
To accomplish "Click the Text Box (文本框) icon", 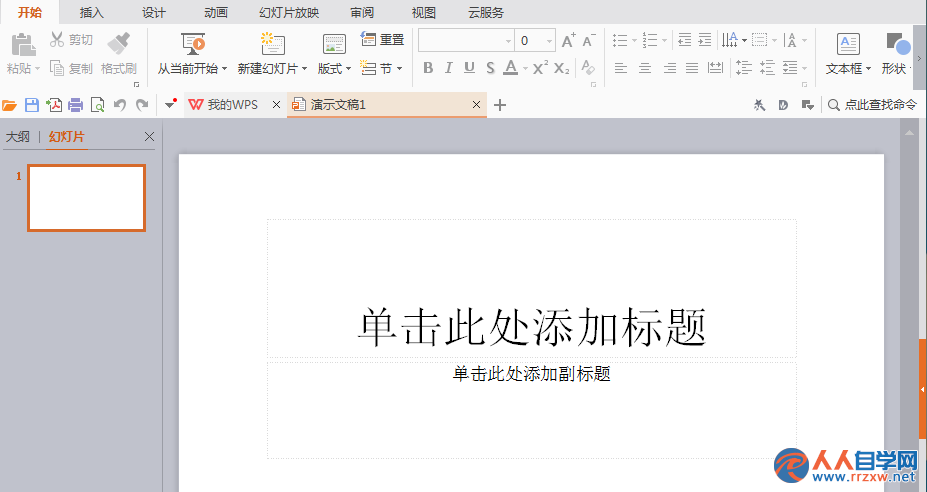I will pyautogui.click(x=848, y=44).
